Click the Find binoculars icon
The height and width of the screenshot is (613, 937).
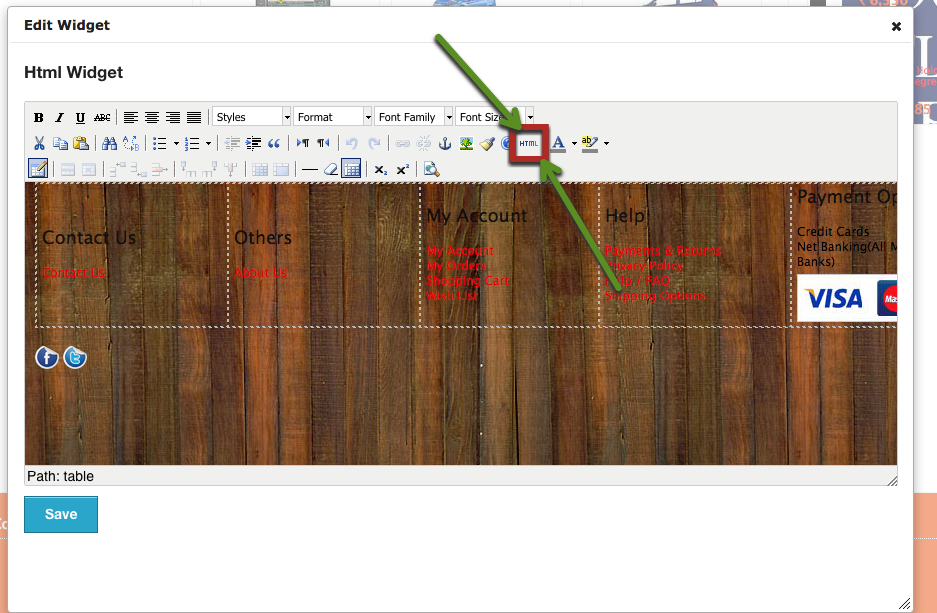click(109, 144)
